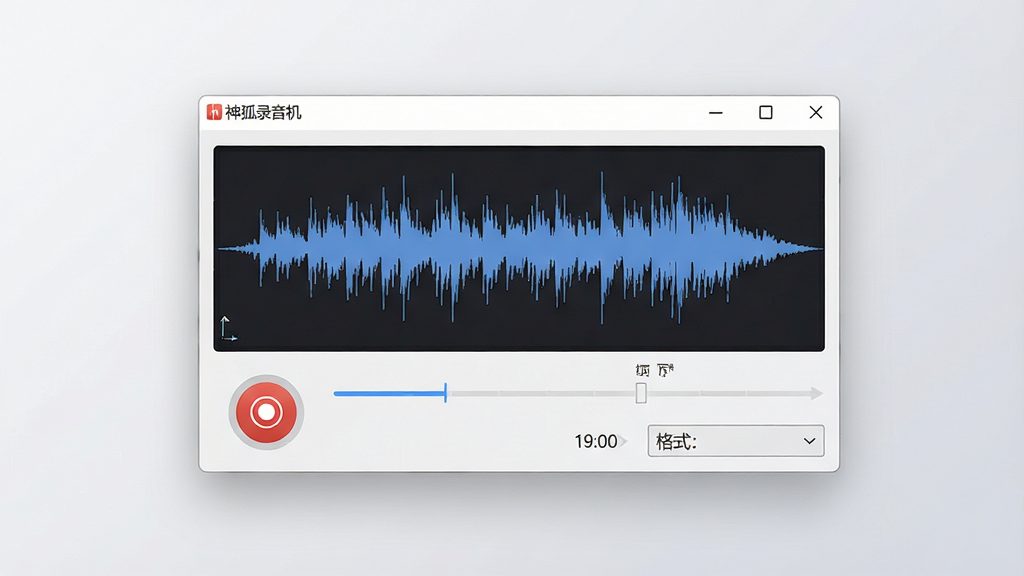
Task: Click the 神狐录音机 title text
Action: tap(263, 112)
